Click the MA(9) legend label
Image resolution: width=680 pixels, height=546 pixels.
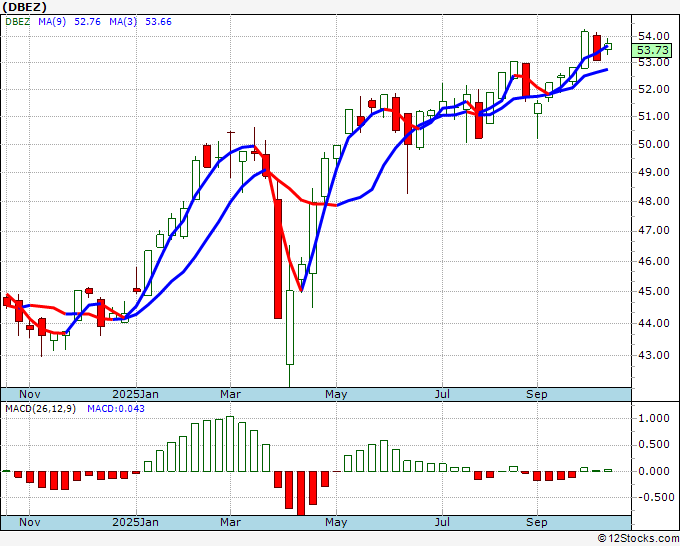52,22
